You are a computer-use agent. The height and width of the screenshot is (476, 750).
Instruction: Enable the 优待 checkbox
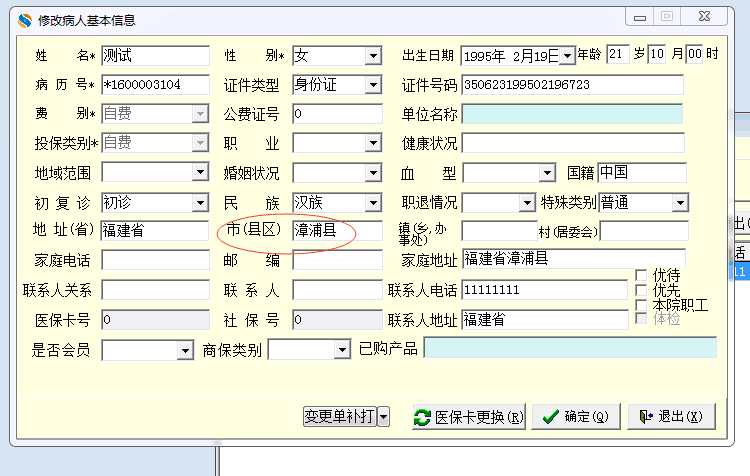(x=641, y=275)
